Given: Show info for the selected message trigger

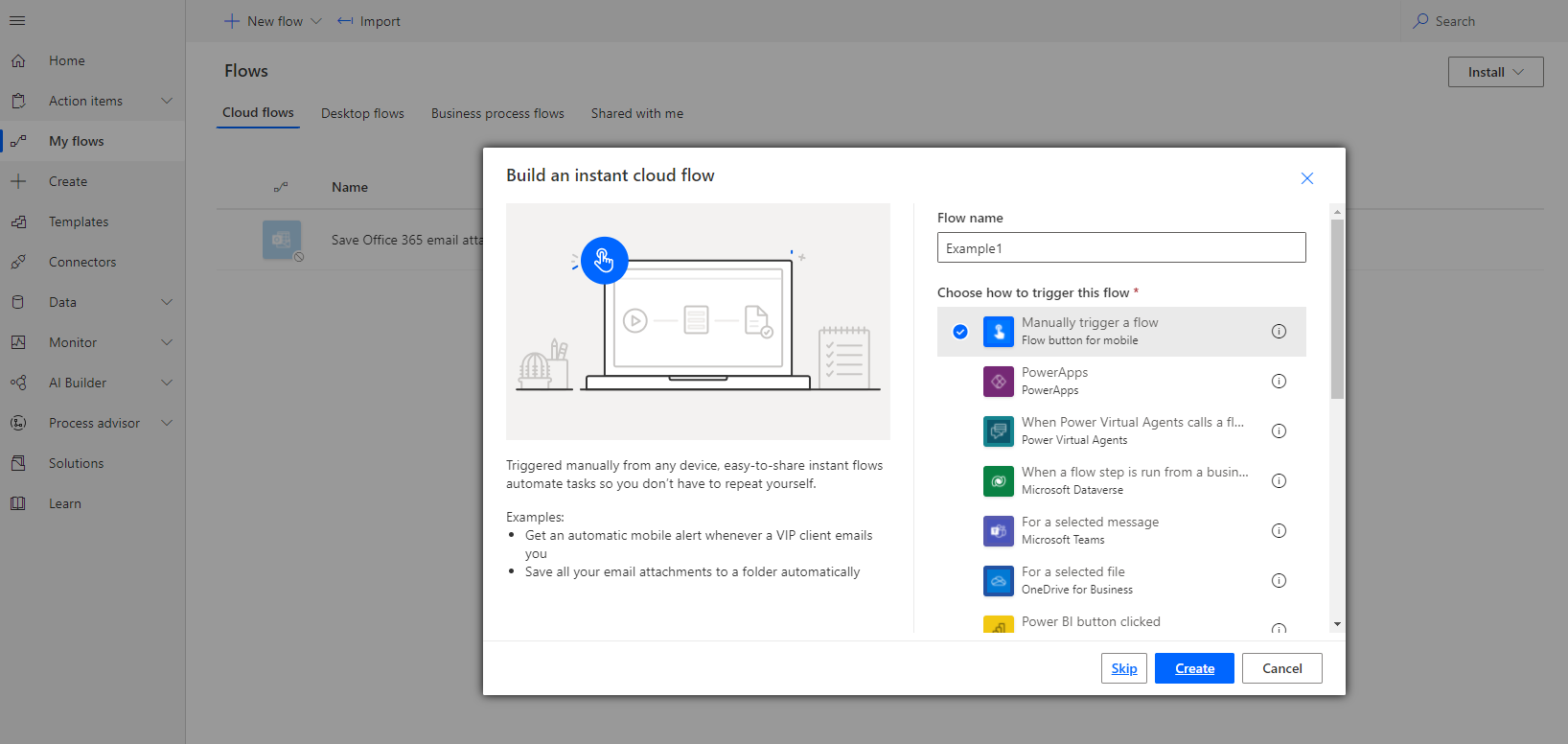Looking at the screenshot, I should tap(1279, 531).
